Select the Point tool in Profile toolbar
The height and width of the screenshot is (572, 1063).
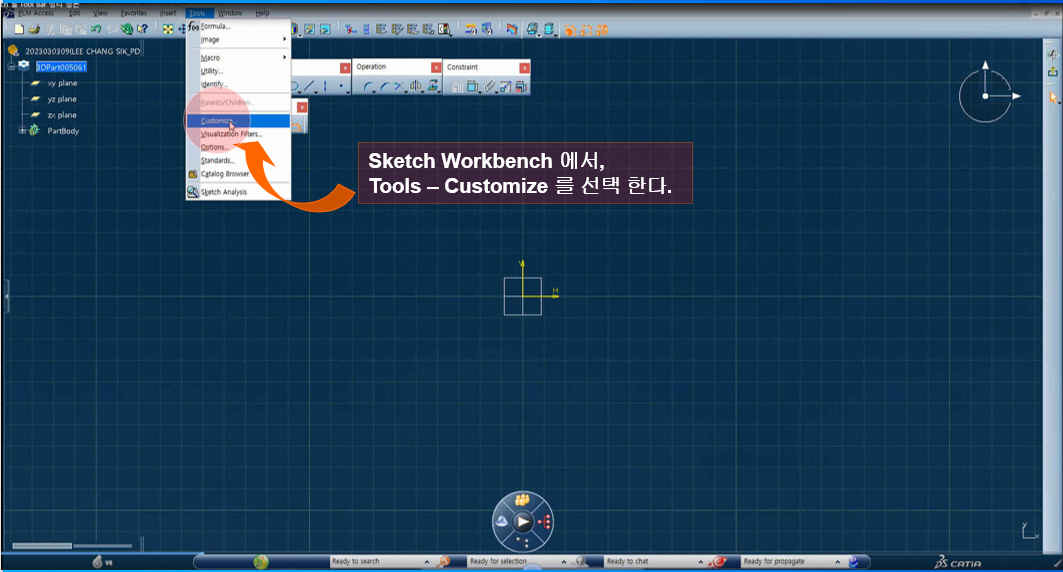340,87
